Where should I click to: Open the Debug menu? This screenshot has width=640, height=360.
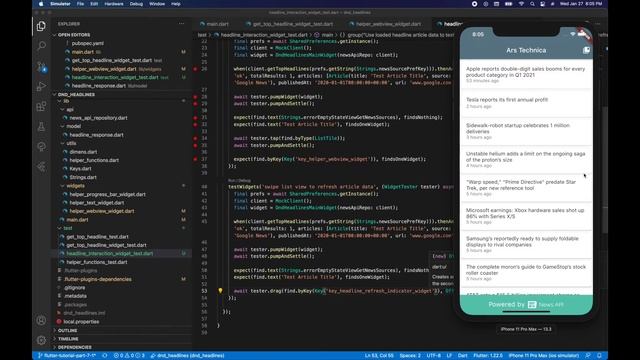pos(136,4)
